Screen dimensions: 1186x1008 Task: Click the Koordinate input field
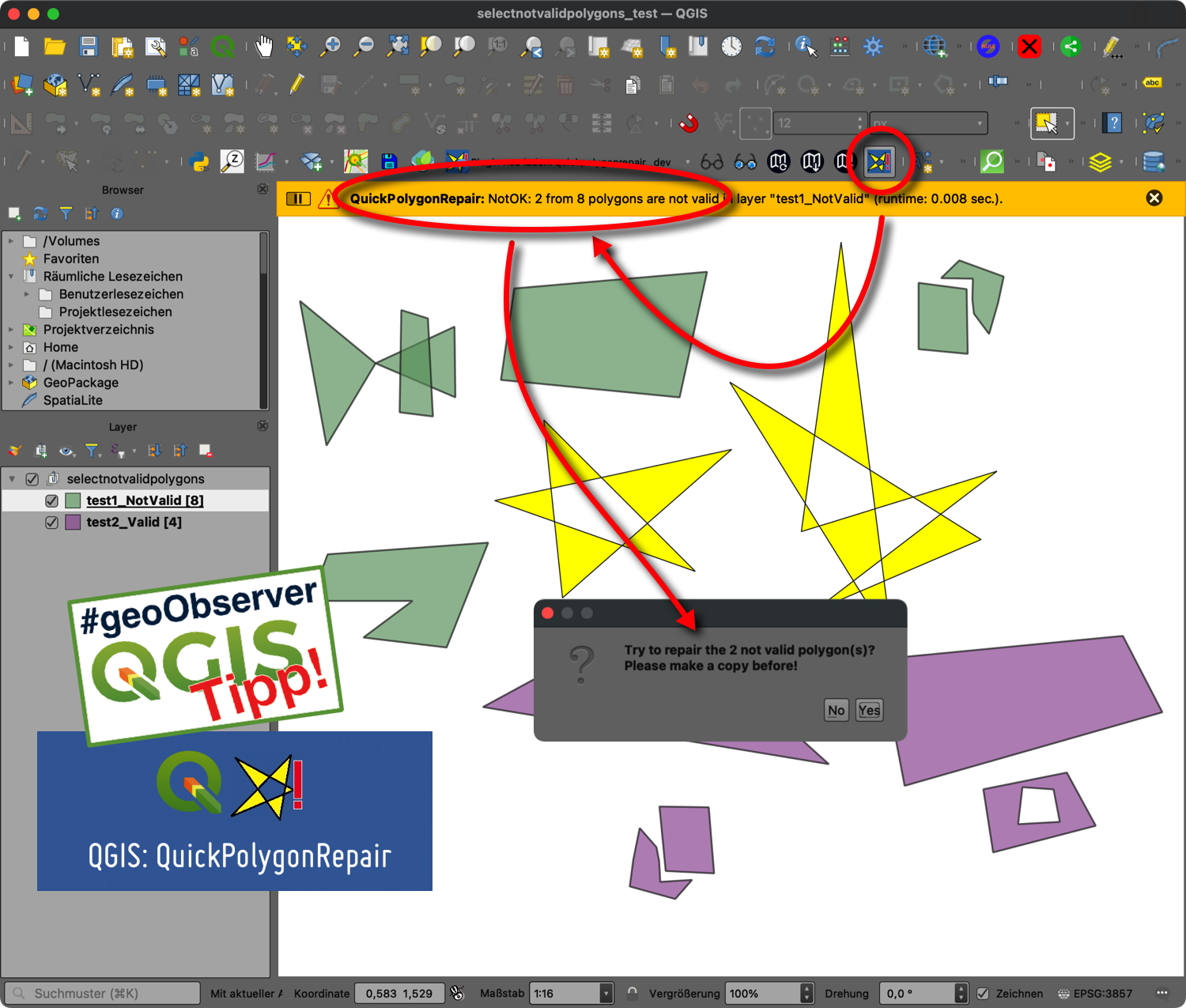pyautogui.click(x=399, y=994)
